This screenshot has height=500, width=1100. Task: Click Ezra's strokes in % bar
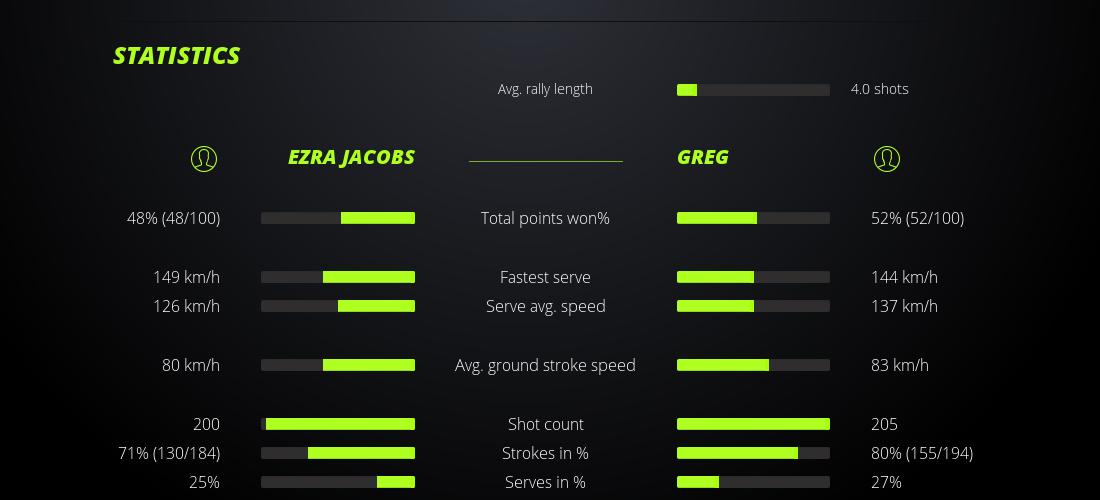click(x=338, y=453)
